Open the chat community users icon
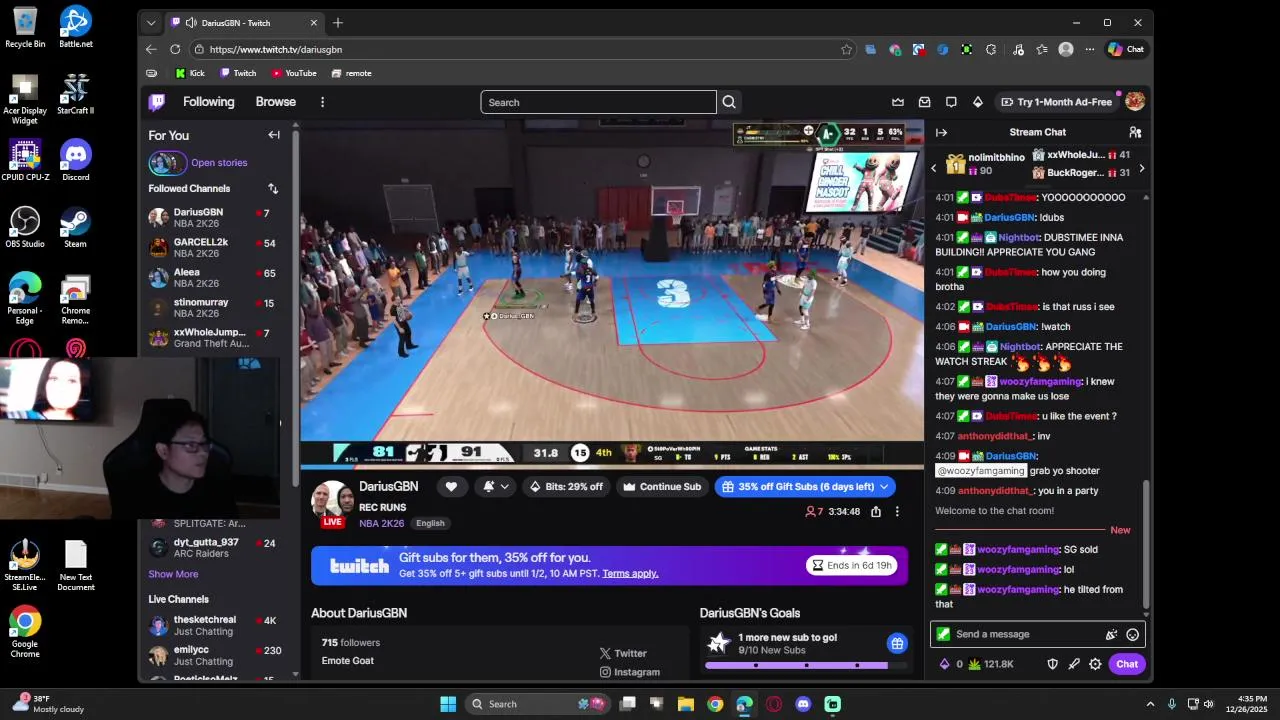 1135,132
